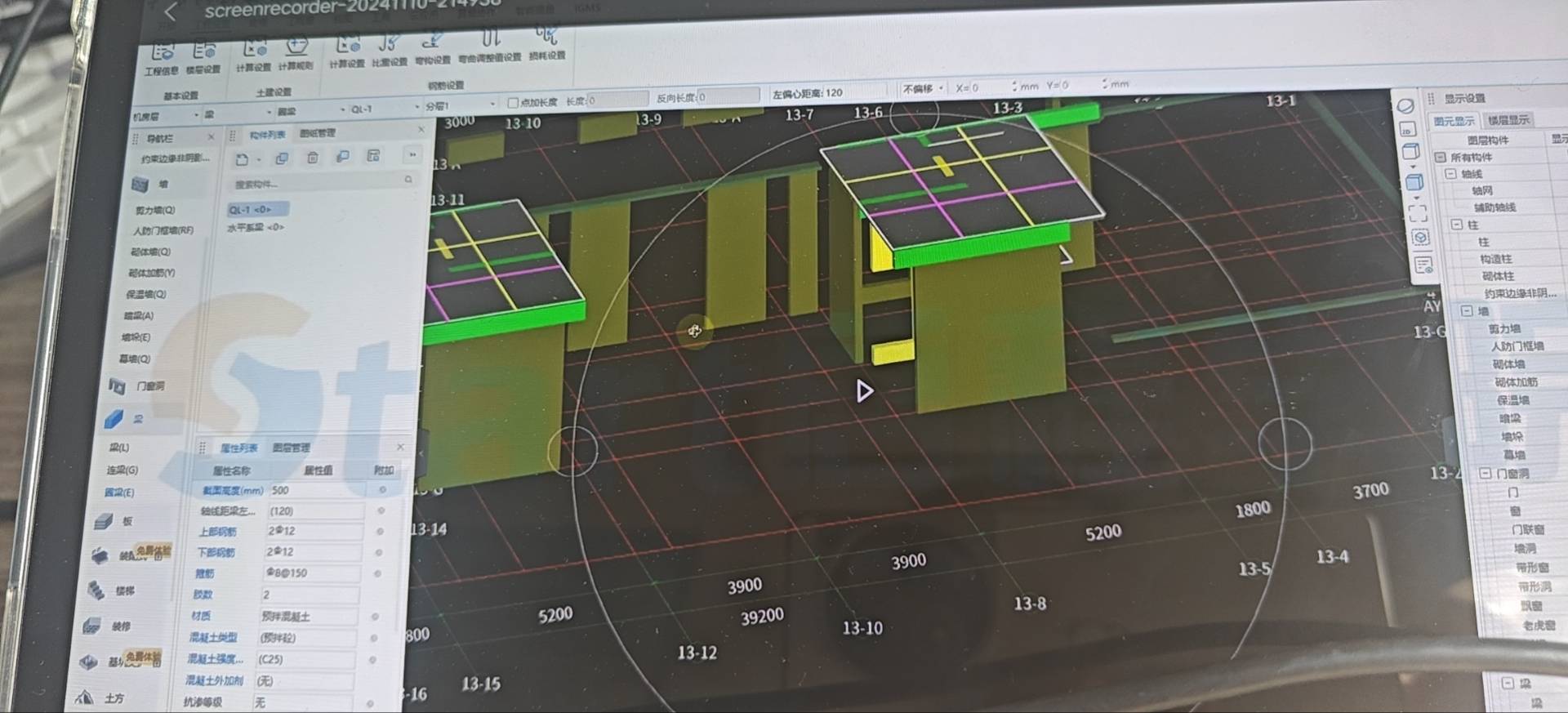Click archive icon in 构件列表 toolbar
The width and height of the screenshot is (1568, 713).
(373, 155)
